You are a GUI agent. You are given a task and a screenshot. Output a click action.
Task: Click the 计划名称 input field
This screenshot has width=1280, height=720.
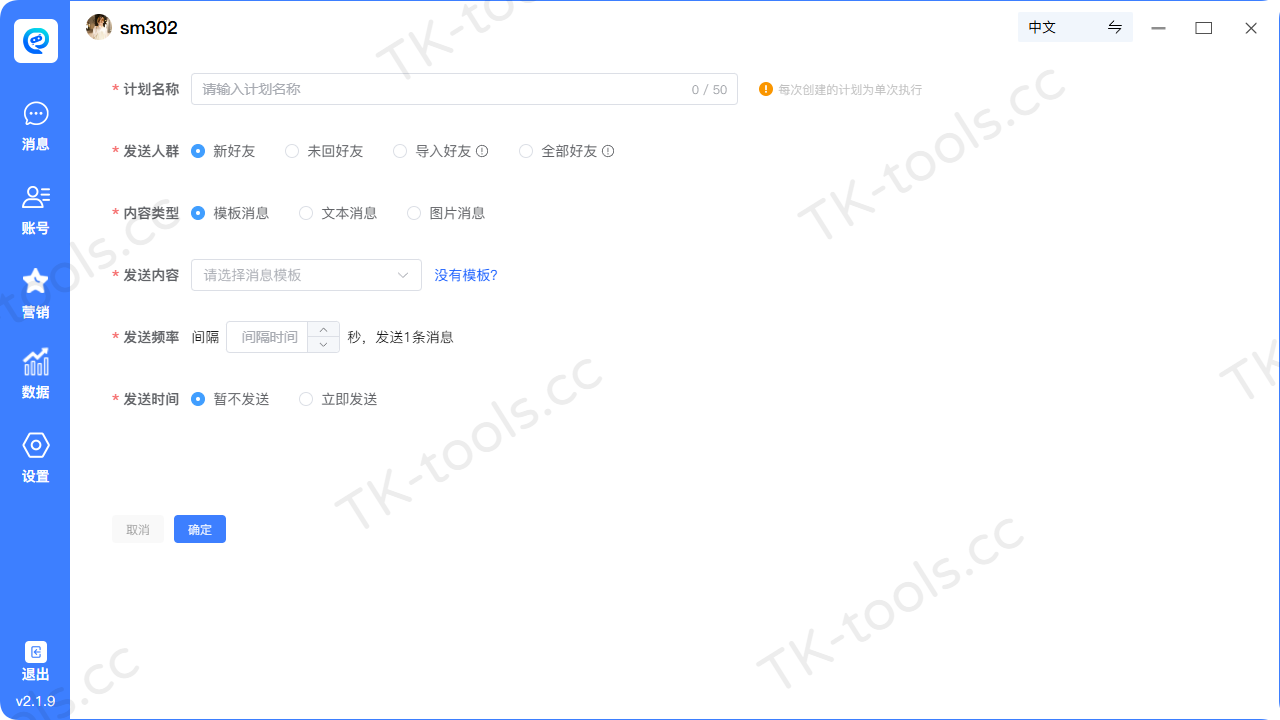coord(464,89)
